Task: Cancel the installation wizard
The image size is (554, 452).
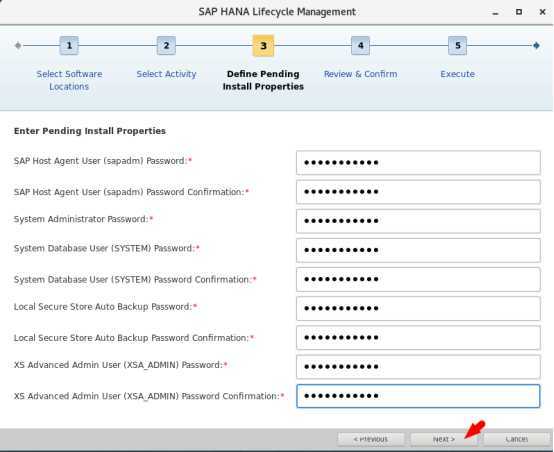Action: pyautogui.click(x=517, y=439)
